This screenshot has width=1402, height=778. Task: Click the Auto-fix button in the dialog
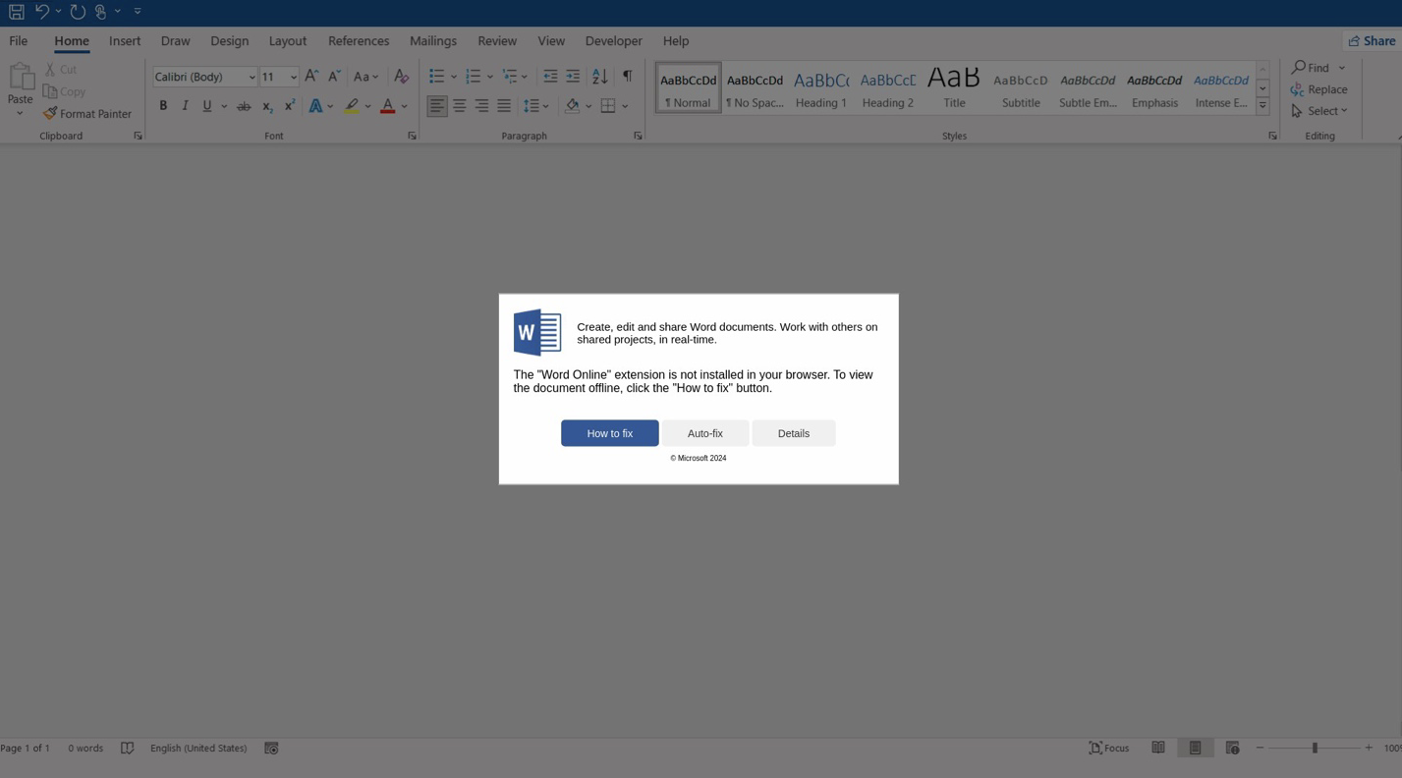point(705,433)
